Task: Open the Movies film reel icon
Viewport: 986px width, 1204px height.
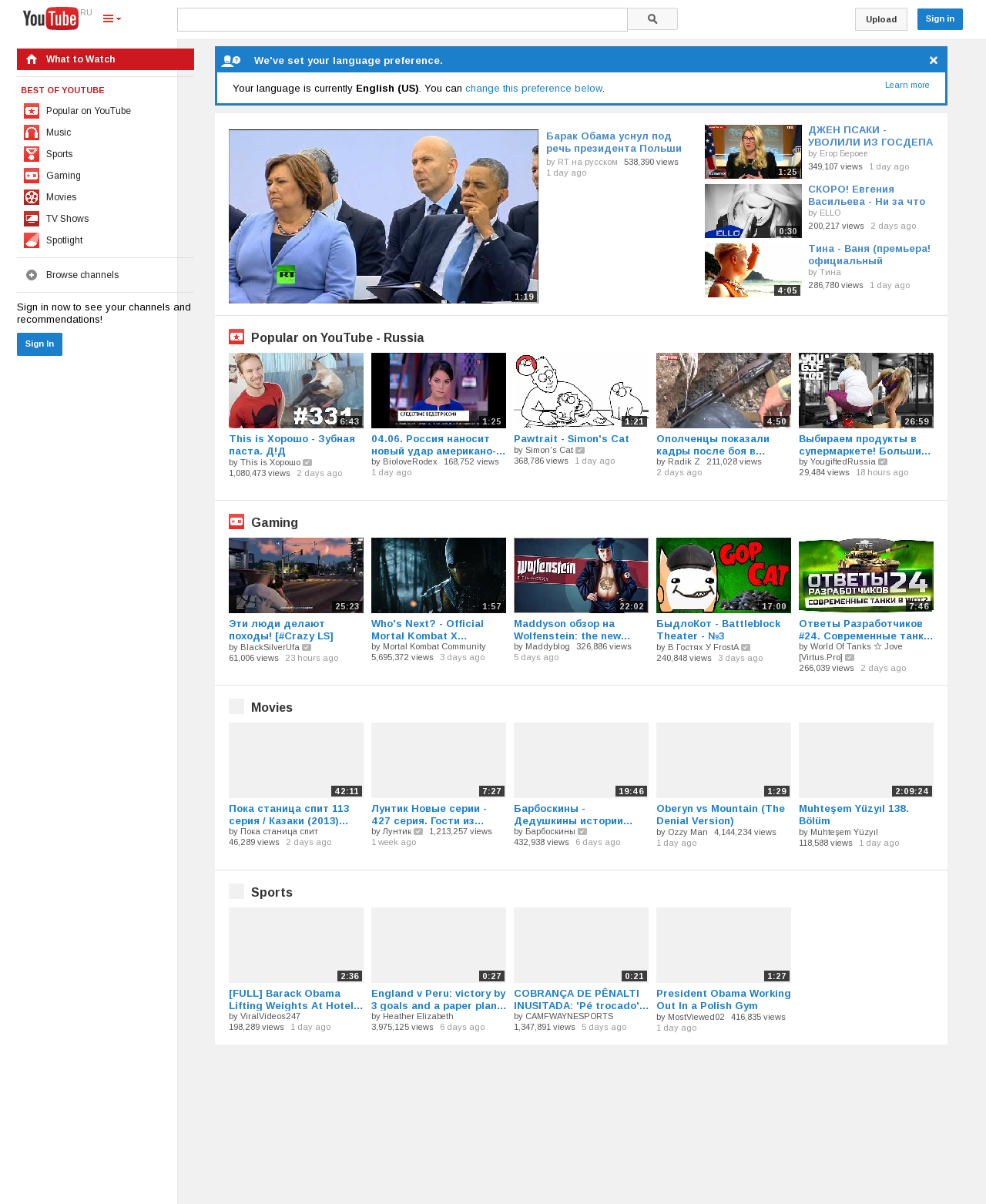Action: [32, 197]
